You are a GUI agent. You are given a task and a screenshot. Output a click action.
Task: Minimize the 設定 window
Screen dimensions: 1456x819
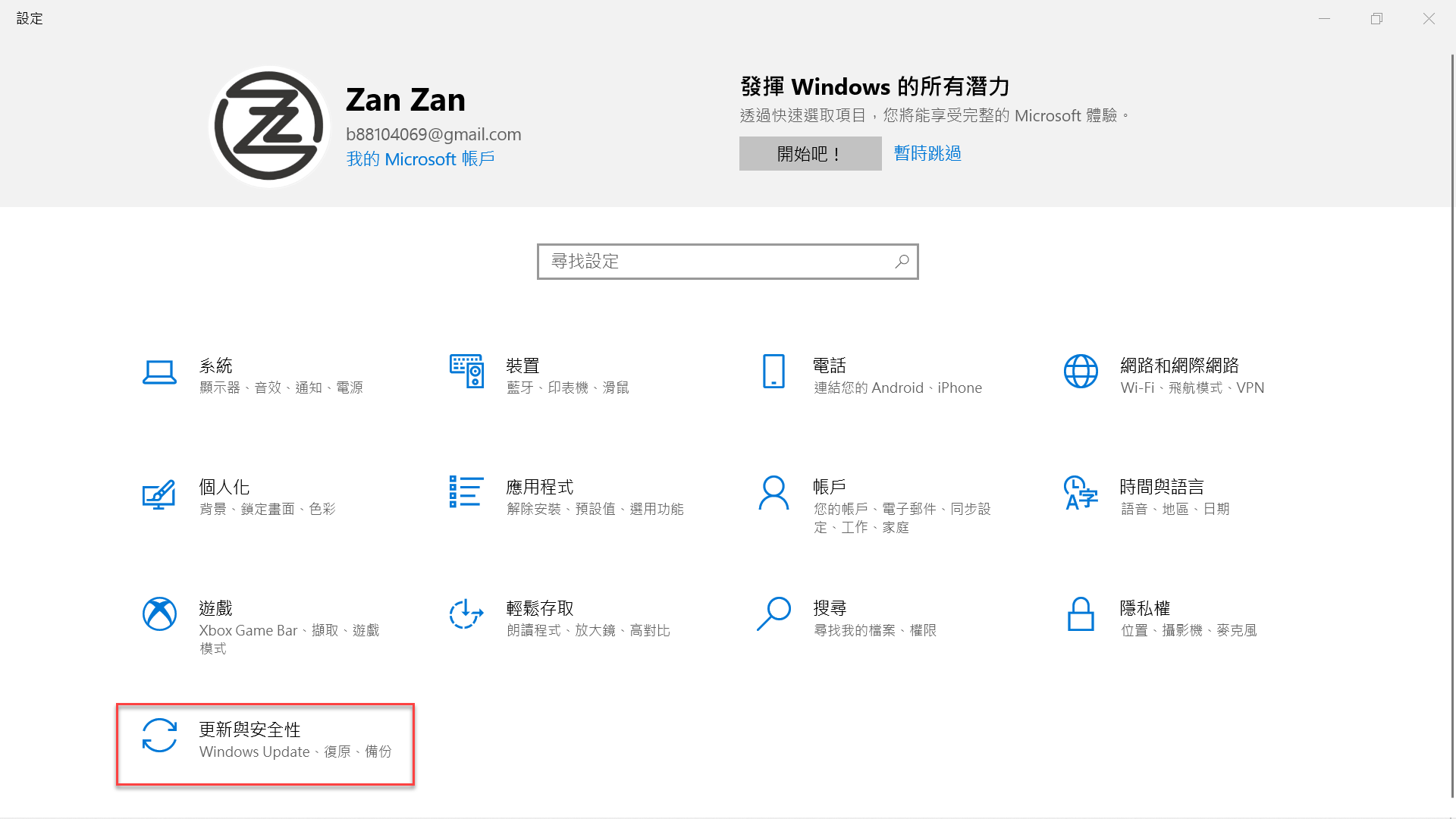click(1325, 18)
